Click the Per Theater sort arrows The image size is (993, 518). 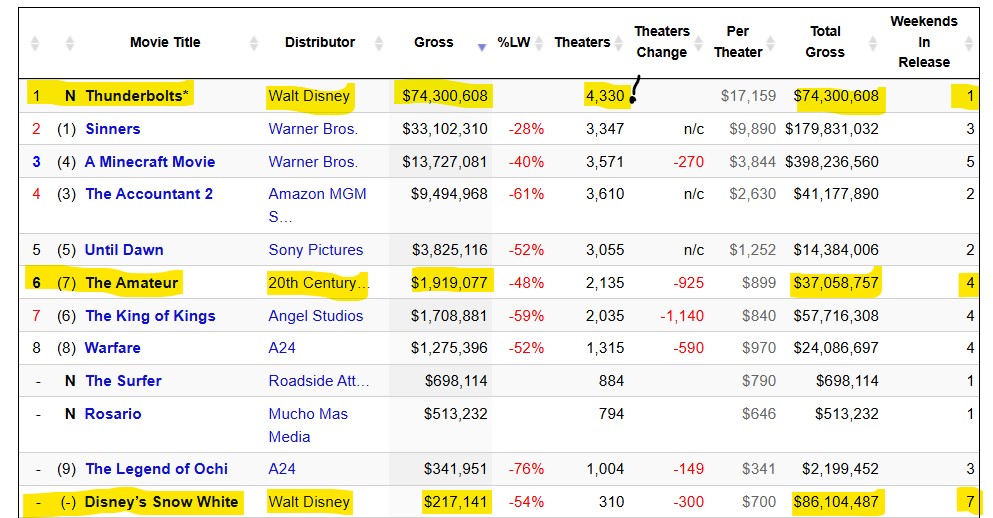coord(771,43)
